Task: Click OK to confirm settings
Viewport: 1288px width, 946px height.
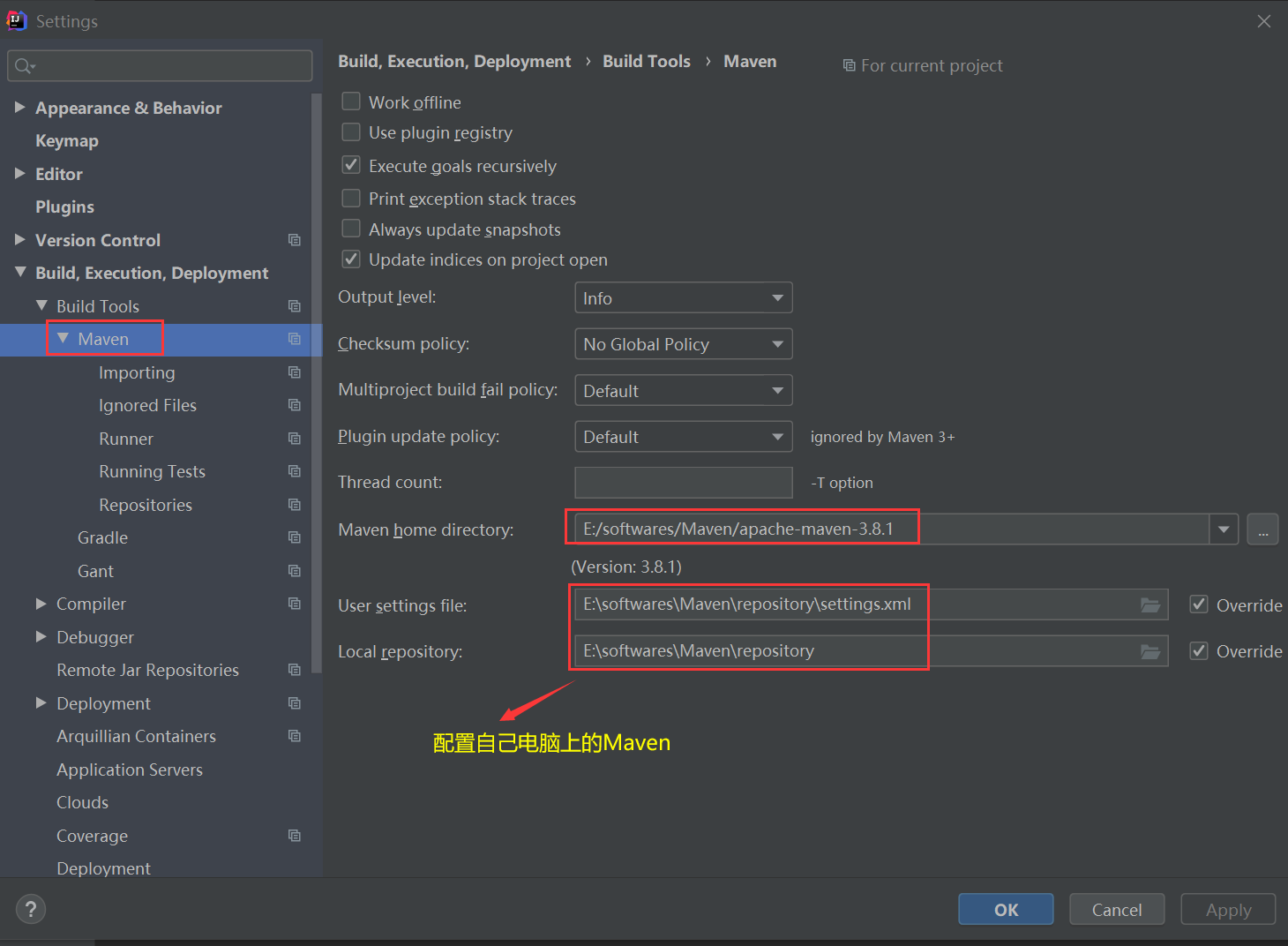Action: tap(1006, 909)
